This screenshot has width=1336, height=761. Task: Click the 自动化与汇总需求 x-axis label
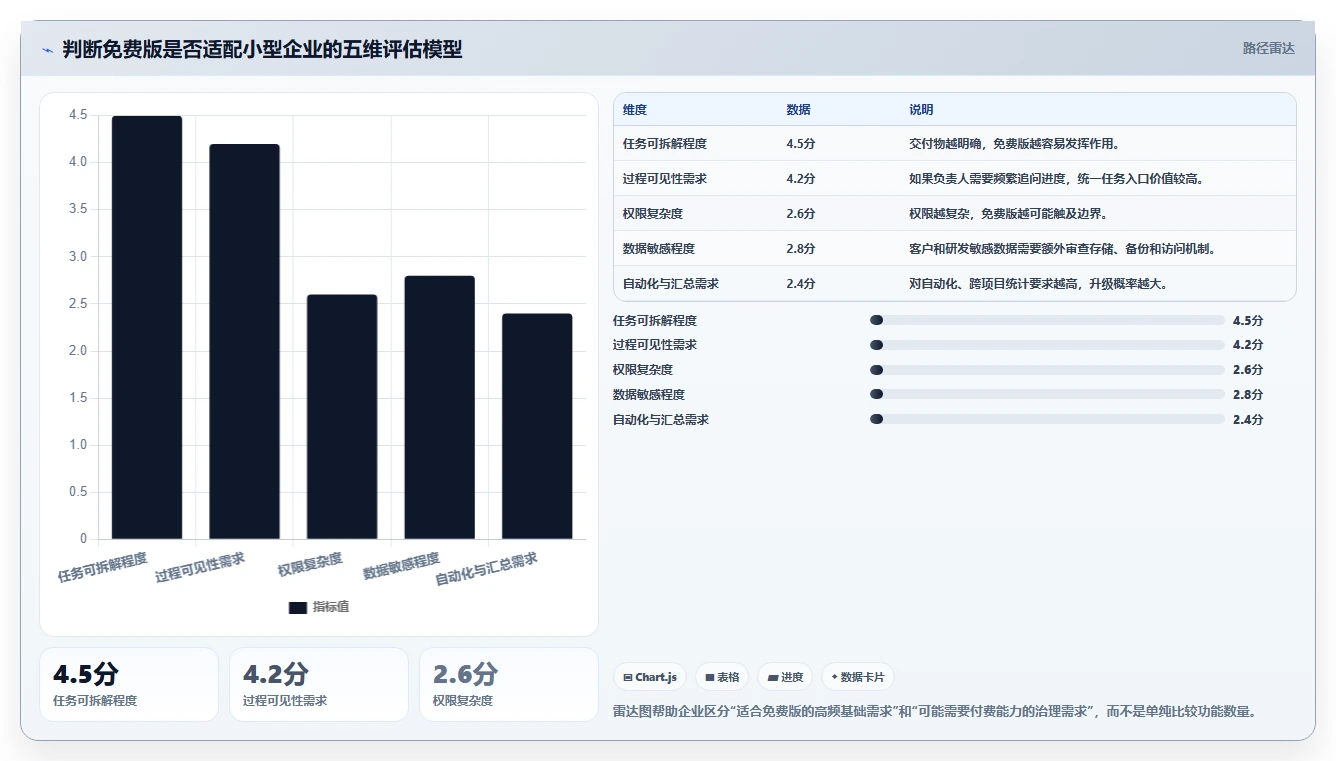click(x=487, y=569)
